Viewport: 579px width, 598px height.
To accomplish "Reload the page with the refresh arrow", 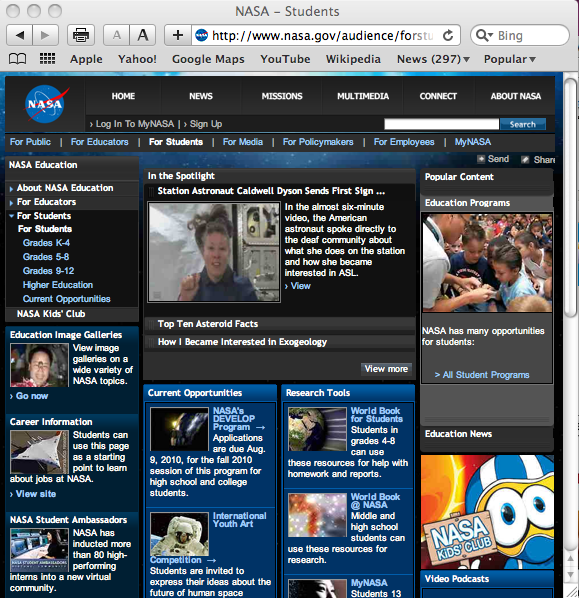I will [x=448, y=35].
